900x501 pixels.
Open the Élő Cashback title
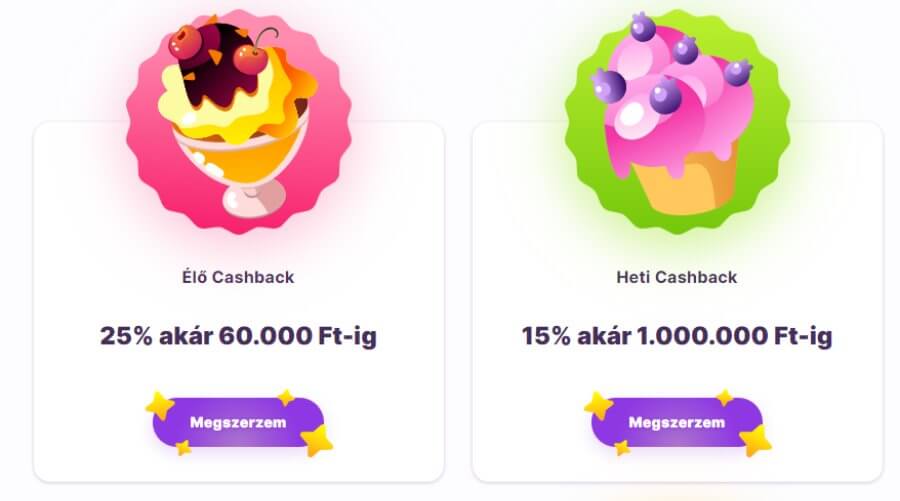pyautogui.click(x=238, y=277)
